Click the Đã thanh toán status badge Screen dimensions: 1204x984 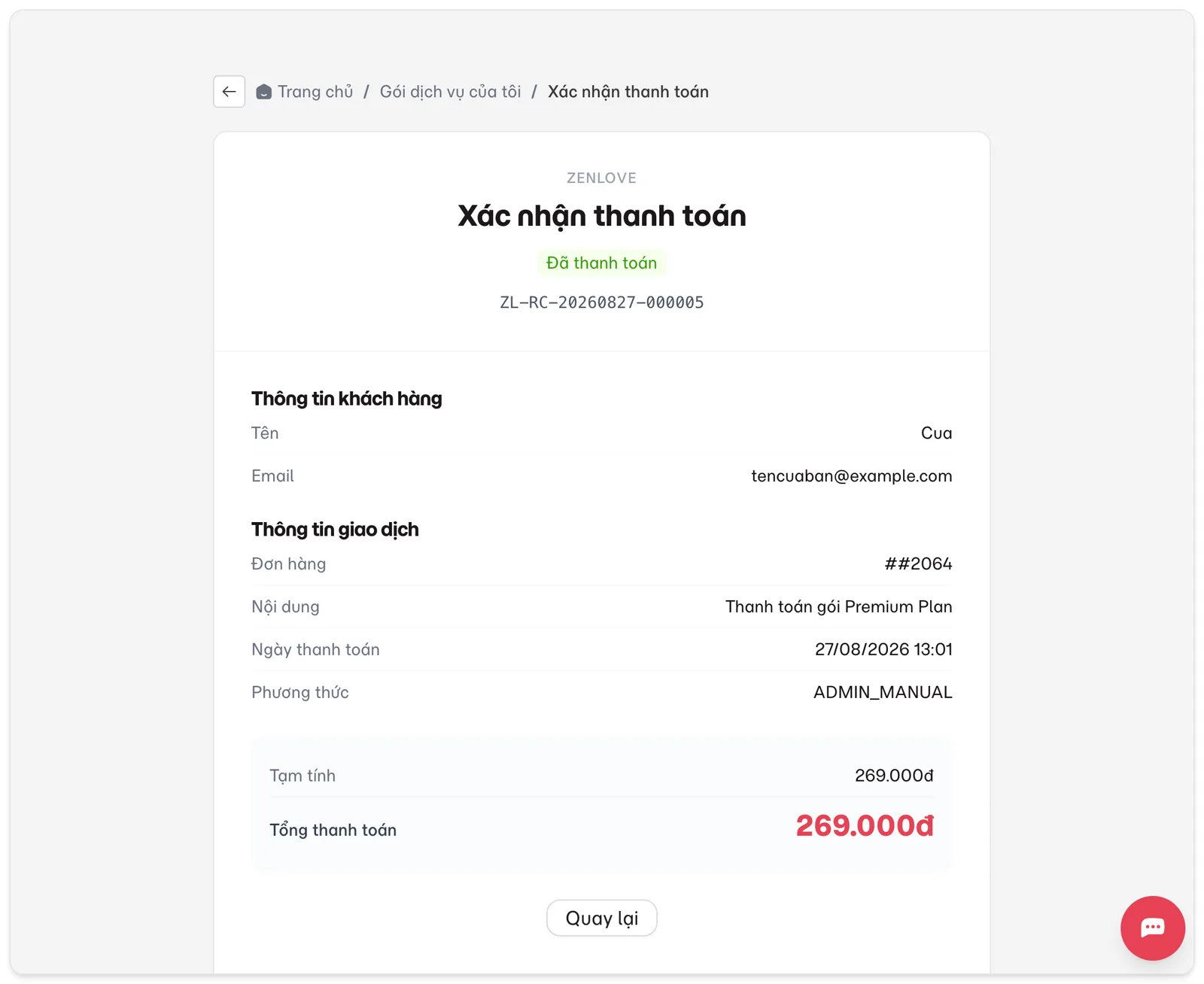602,263
